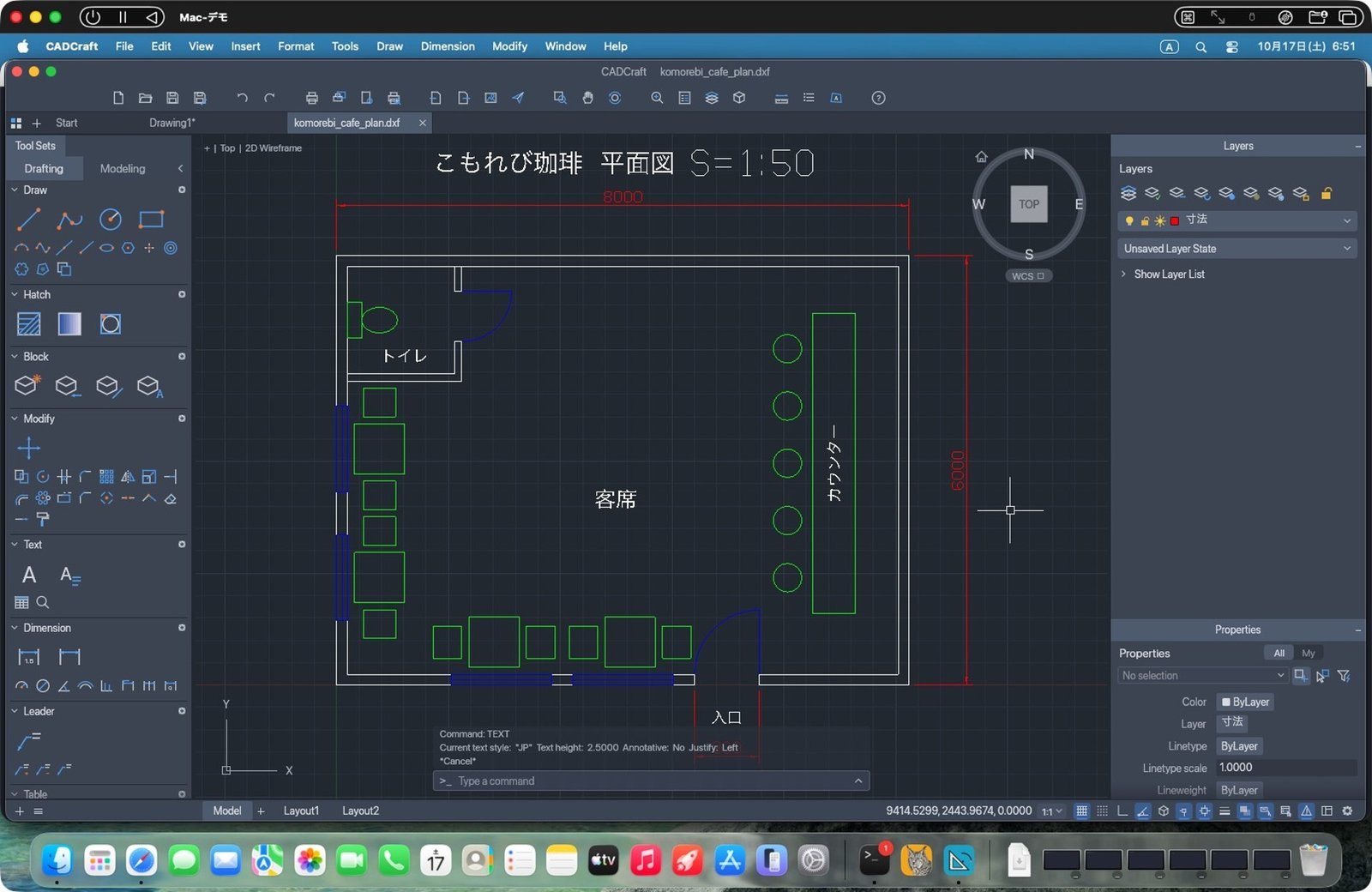
Task: Toggle snap mode dotted grid icon
Action: (x=1103, y=811)
